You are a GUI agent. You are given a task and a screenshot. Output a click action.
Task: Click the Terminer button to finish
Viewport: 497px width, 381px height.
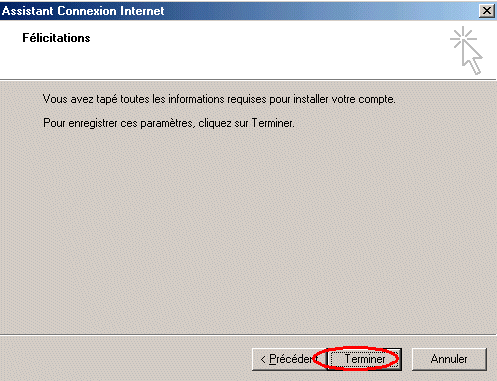click(x=364, y=359)
